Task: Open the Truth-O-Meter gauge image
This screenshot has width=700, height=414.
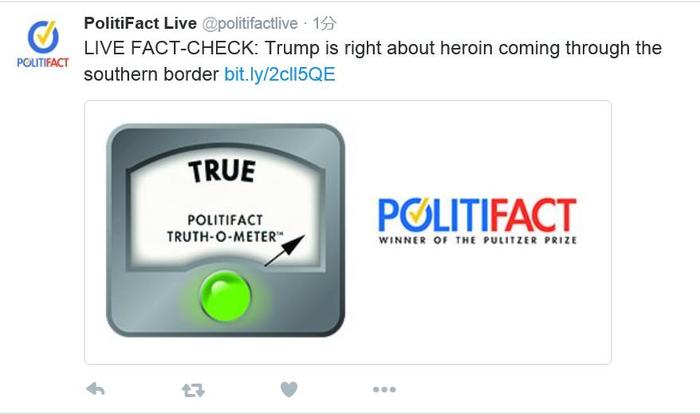Action: [225, 230]
